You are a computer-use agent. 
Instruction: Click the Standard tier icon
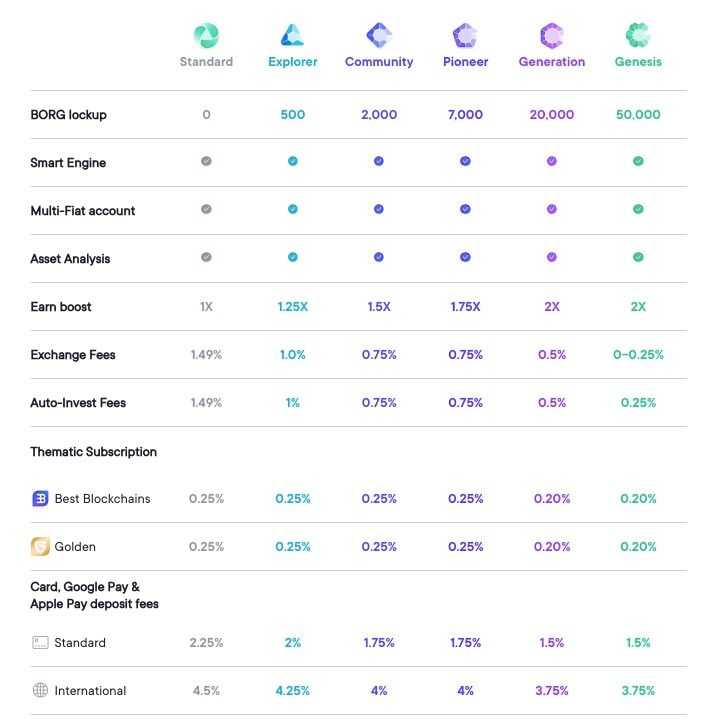click(x=206, y=36)
